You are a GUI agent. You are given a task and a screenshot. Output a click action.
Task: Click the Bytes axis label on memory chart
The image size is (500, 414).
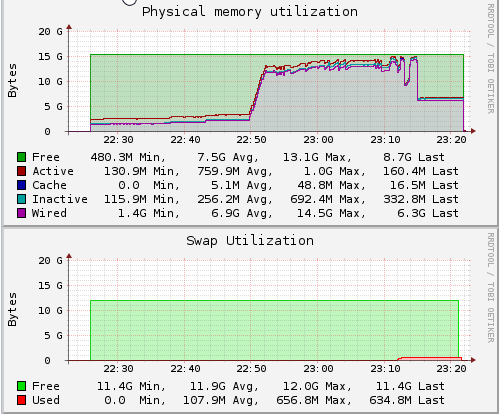coord(12,81)
